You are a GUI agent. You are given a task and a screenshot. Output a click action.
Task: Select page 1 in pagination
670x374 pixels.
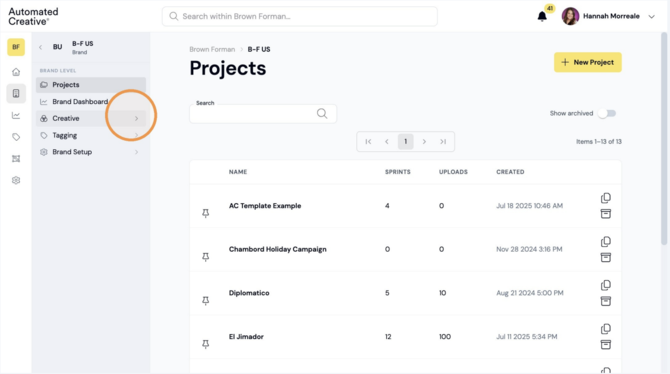[406, 141]
